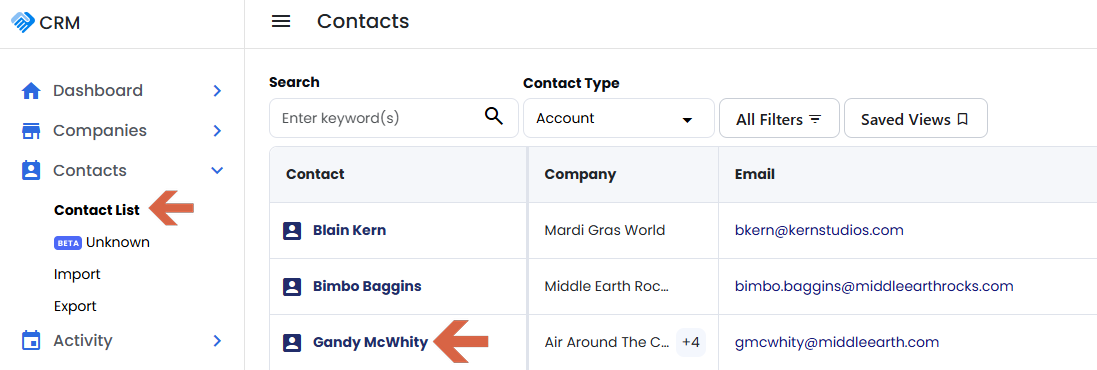Viewport: 1097px width, 370px height.
Task: Click the search keyword input field
Action: point(393,118)
